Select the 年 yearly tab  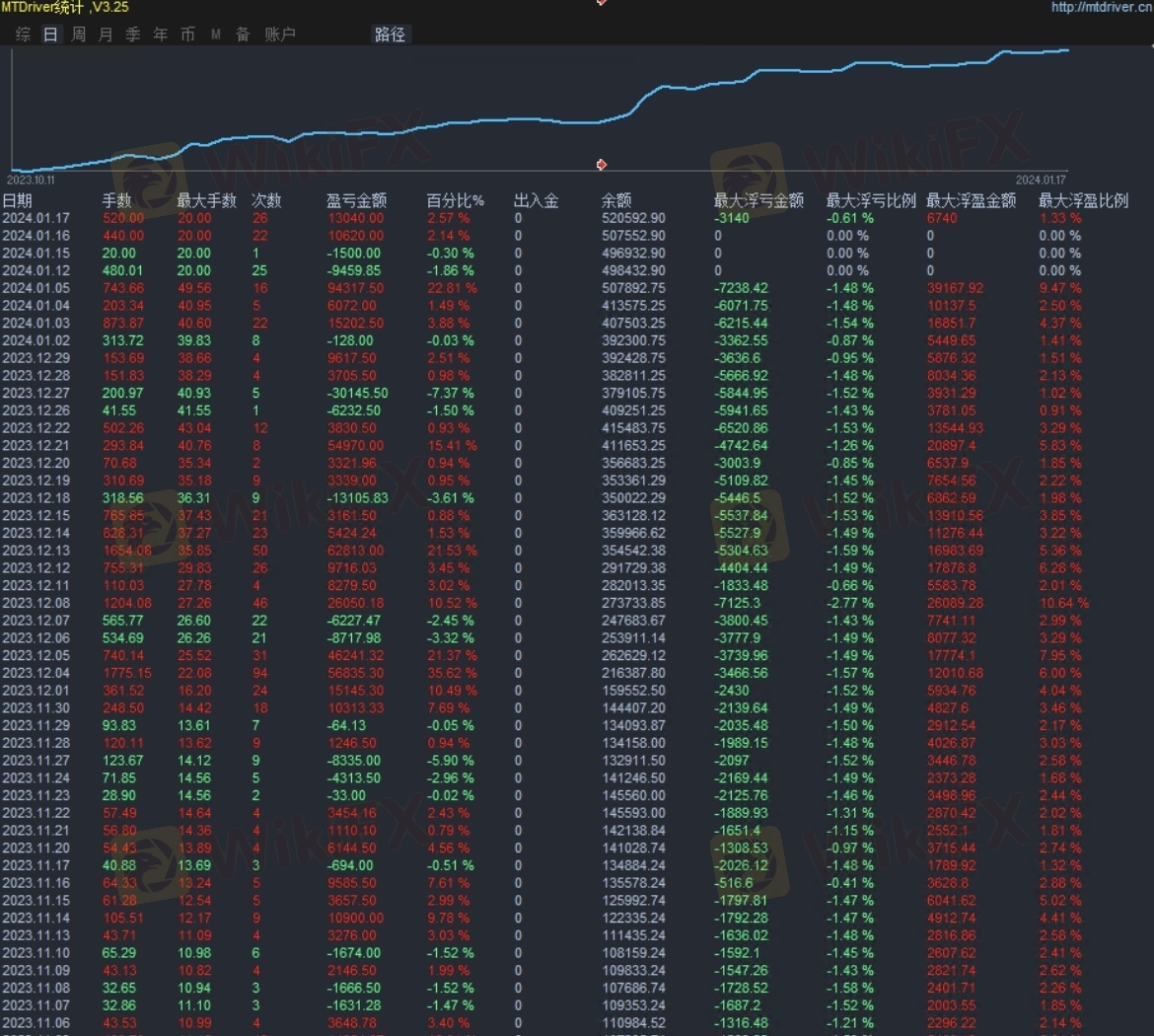pyautogui.click(x=161, y=35)
